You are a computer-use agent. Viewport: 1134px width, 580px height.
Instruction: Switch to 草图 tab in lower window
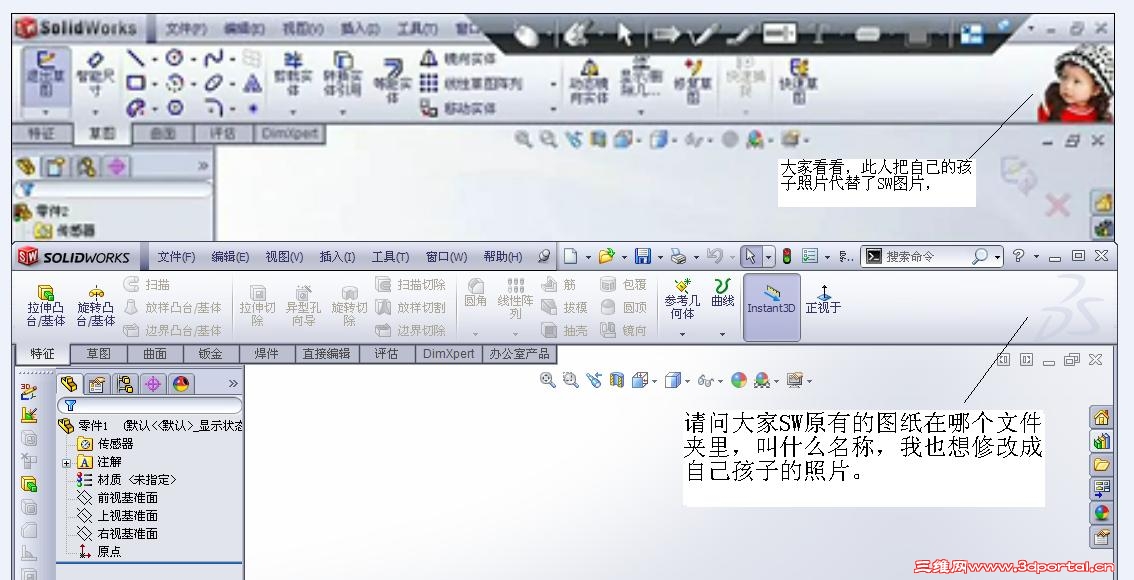click(x=98, y=354)
